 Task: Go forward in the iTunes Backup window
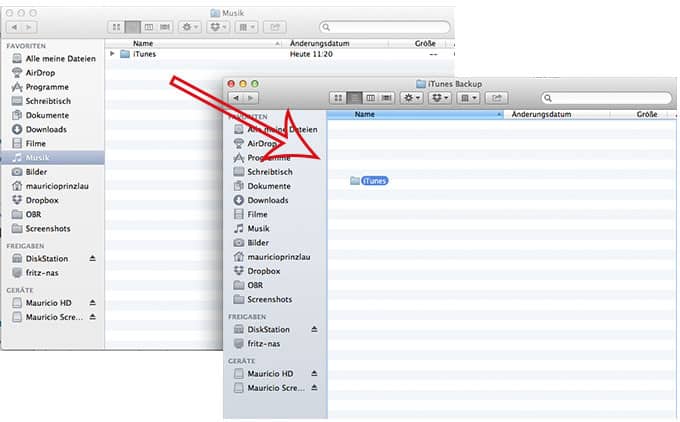[251, 98]
